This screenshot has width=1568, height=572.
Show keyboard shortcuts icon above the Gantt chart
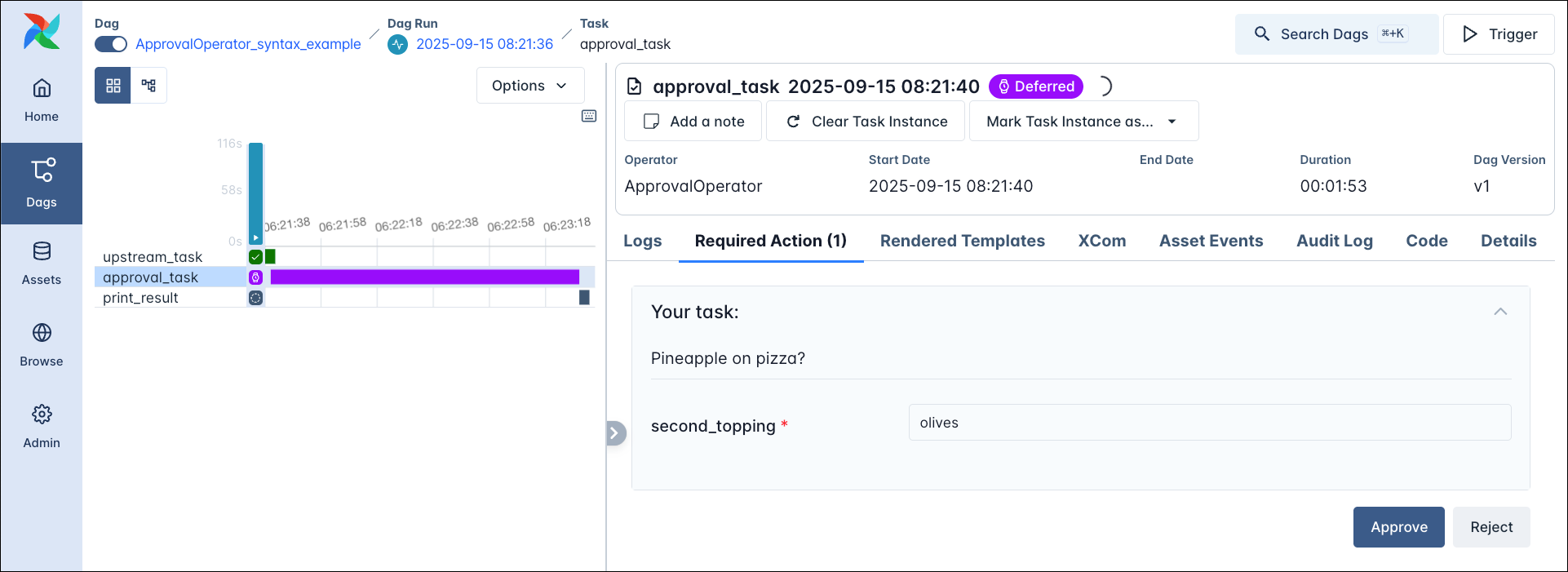(589, 116)
